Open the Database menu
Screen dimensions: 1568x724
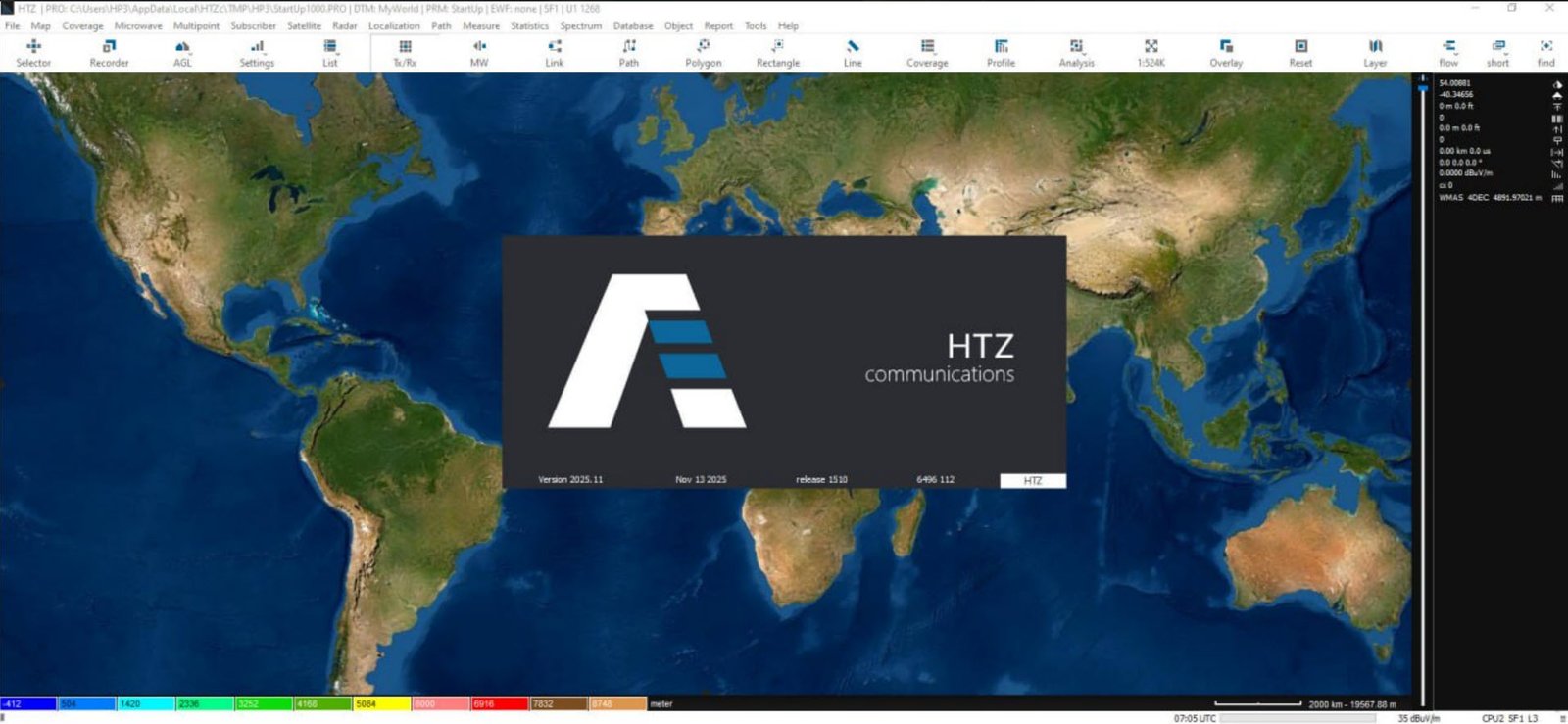click(x=633, y=25)
